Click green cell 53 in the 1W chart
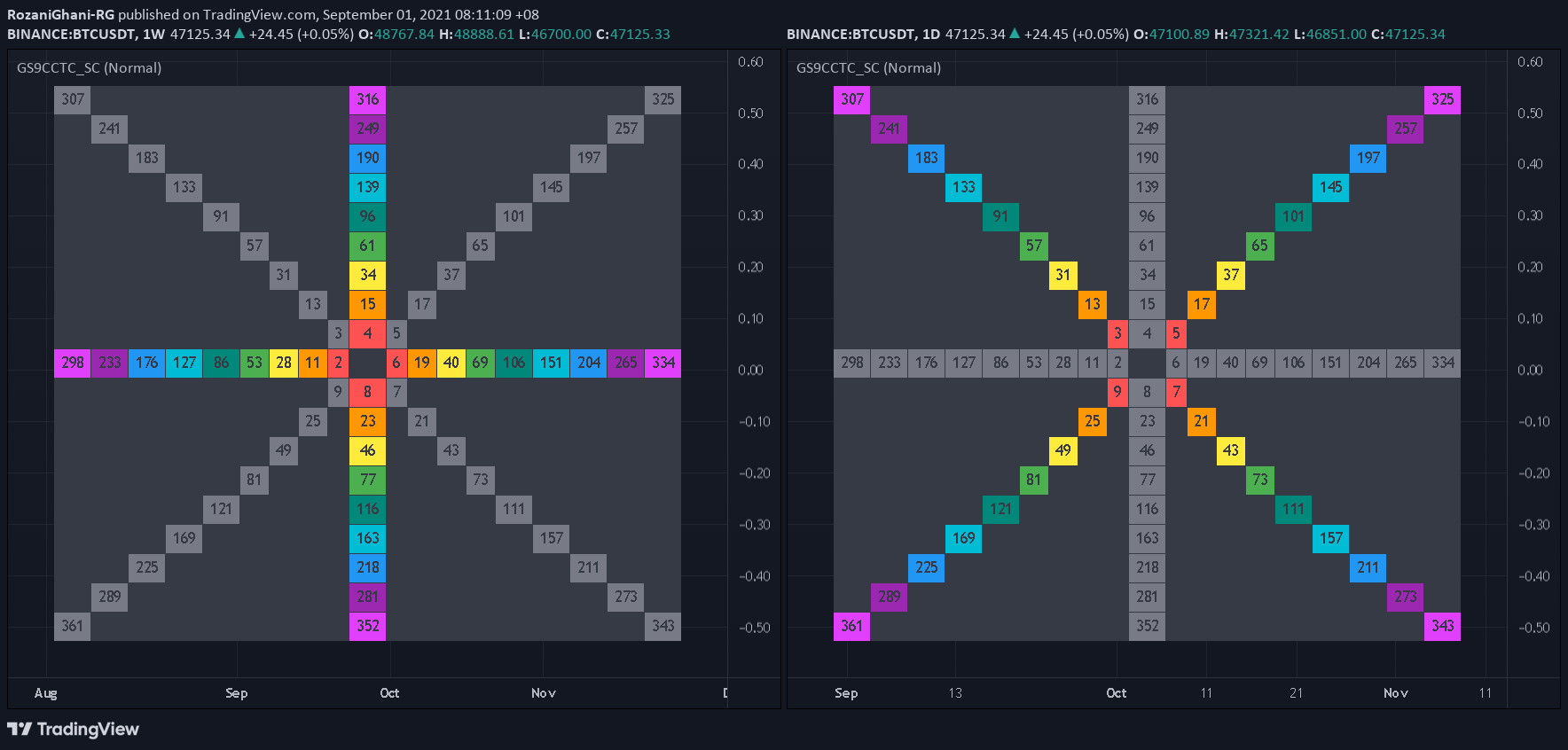 [x=255, y=363]
